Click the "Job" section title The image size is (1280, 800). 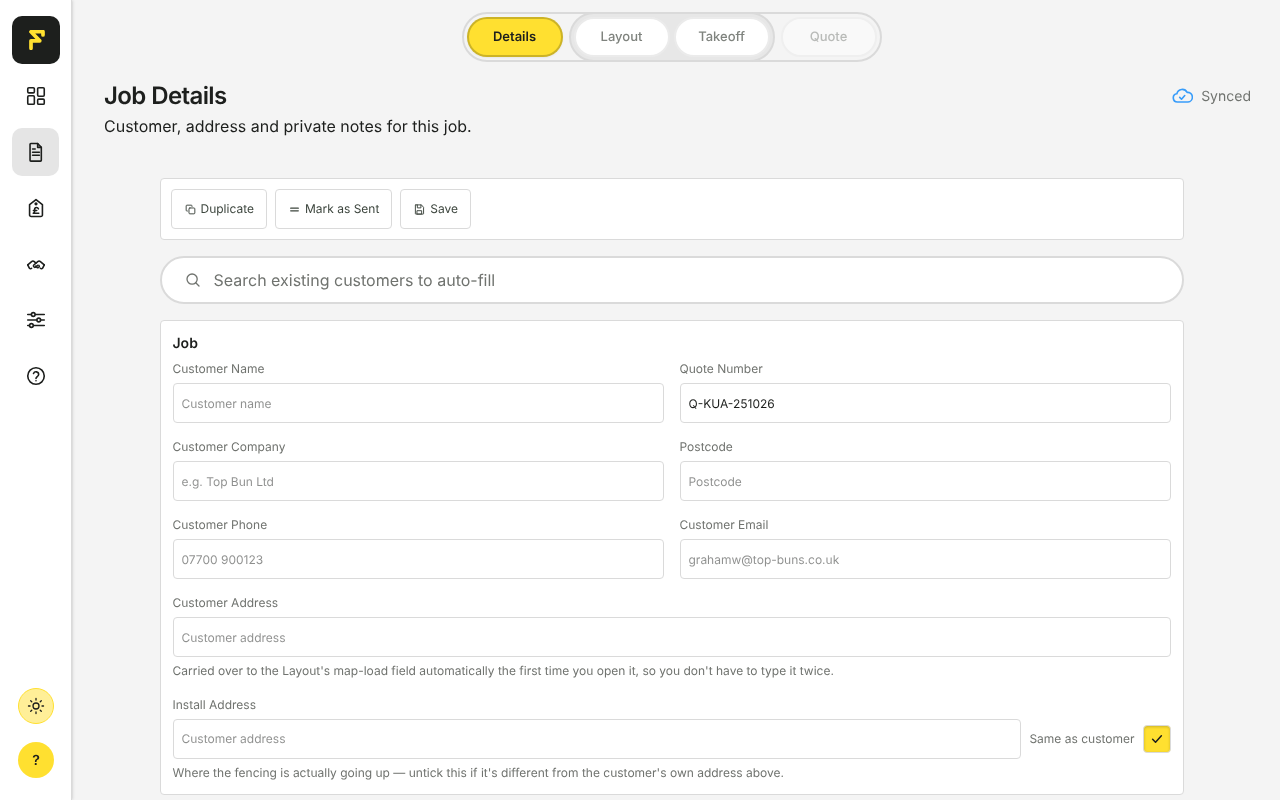click(185, 343)
